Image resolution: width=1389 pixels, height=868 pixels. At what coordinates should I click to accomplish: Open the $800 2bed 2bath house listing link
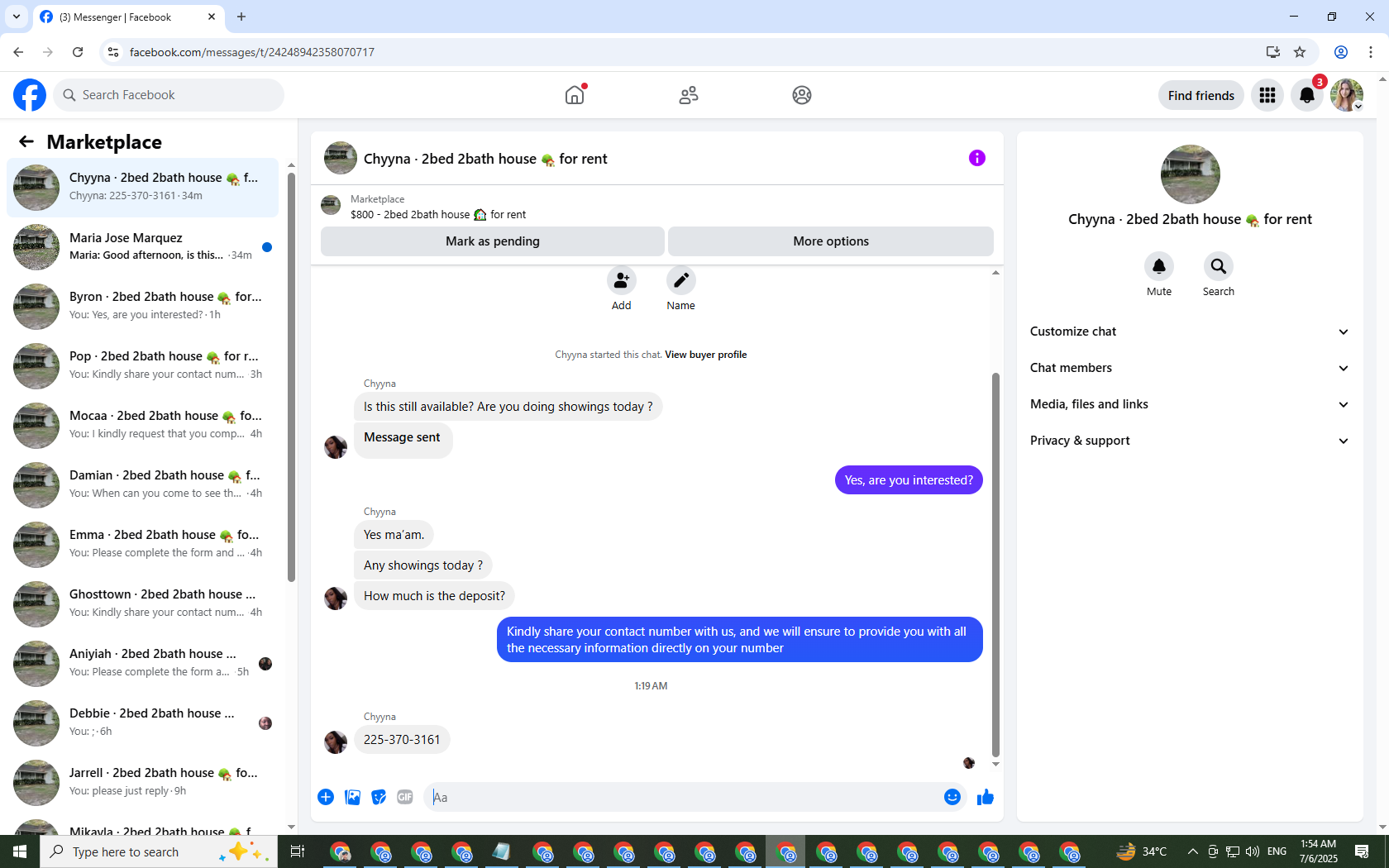coord(438,214)
